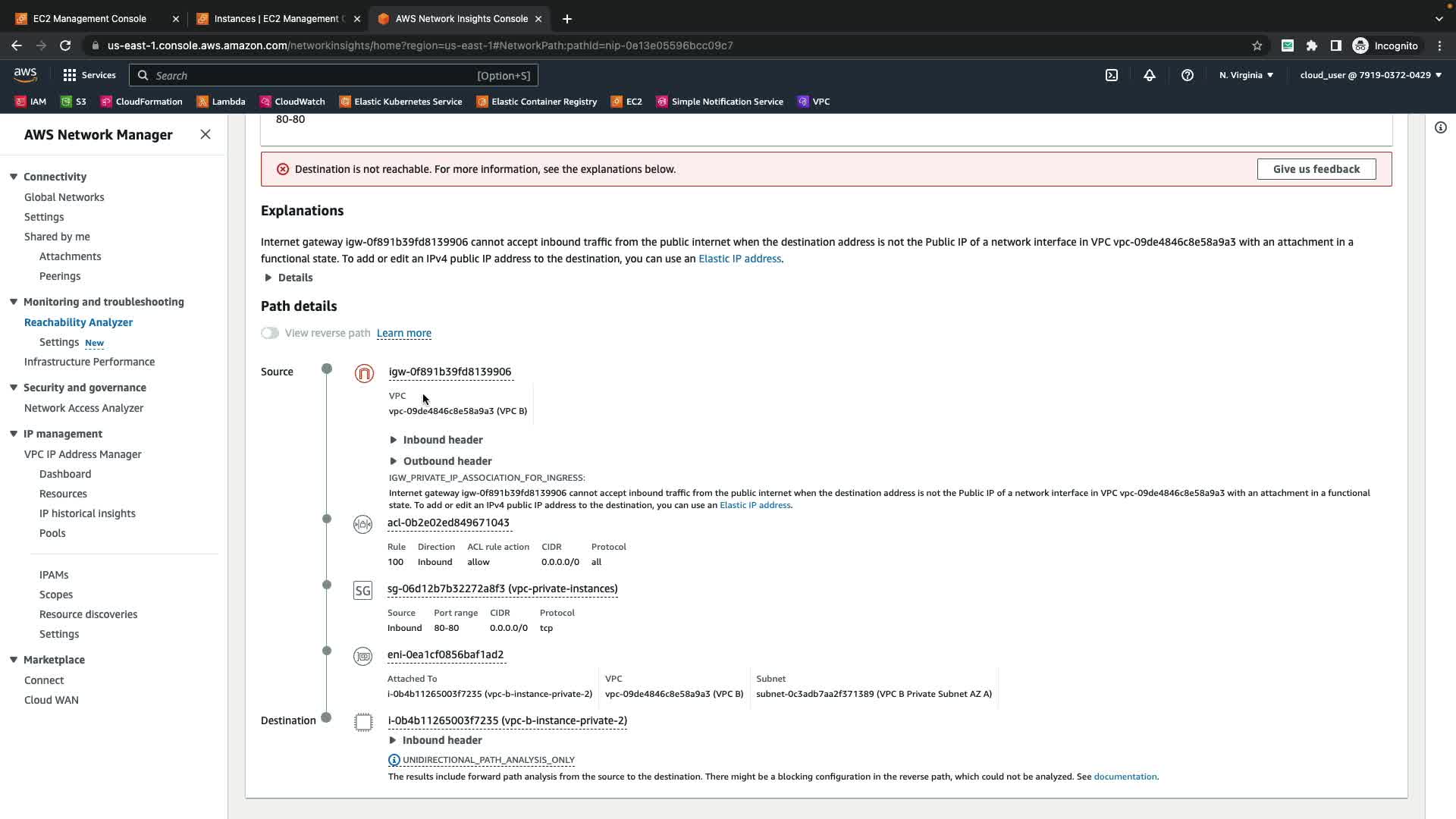The width and height of the screenshot is (1456, 819).
Task: Open the help question mark icon
Action: (1188, 75)
